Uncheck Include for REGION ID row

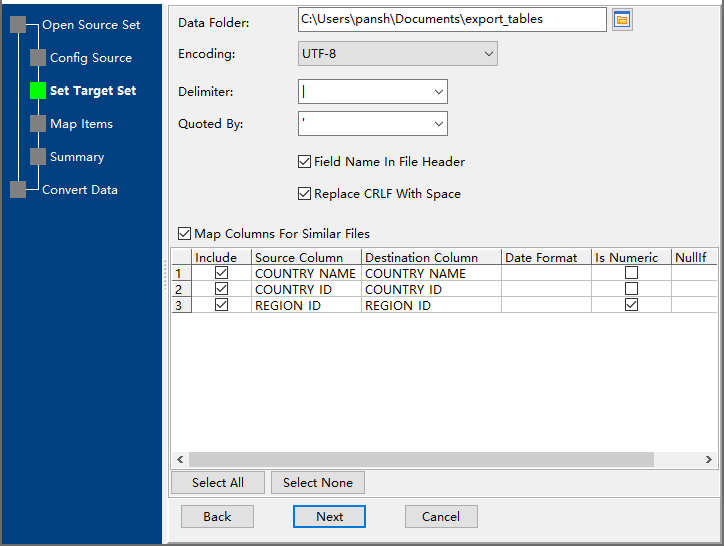(x=221, y=305)
